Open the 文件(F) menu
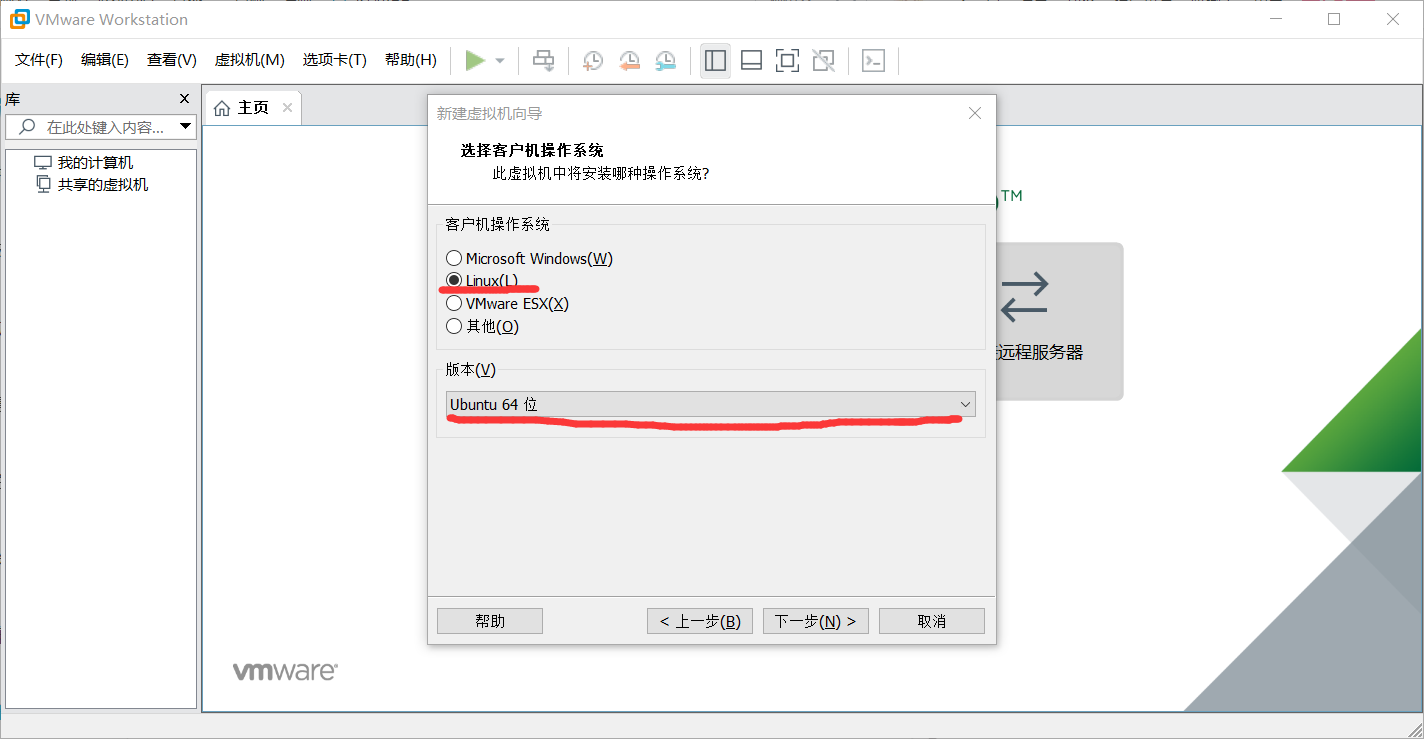 click(x=39, y=60)
